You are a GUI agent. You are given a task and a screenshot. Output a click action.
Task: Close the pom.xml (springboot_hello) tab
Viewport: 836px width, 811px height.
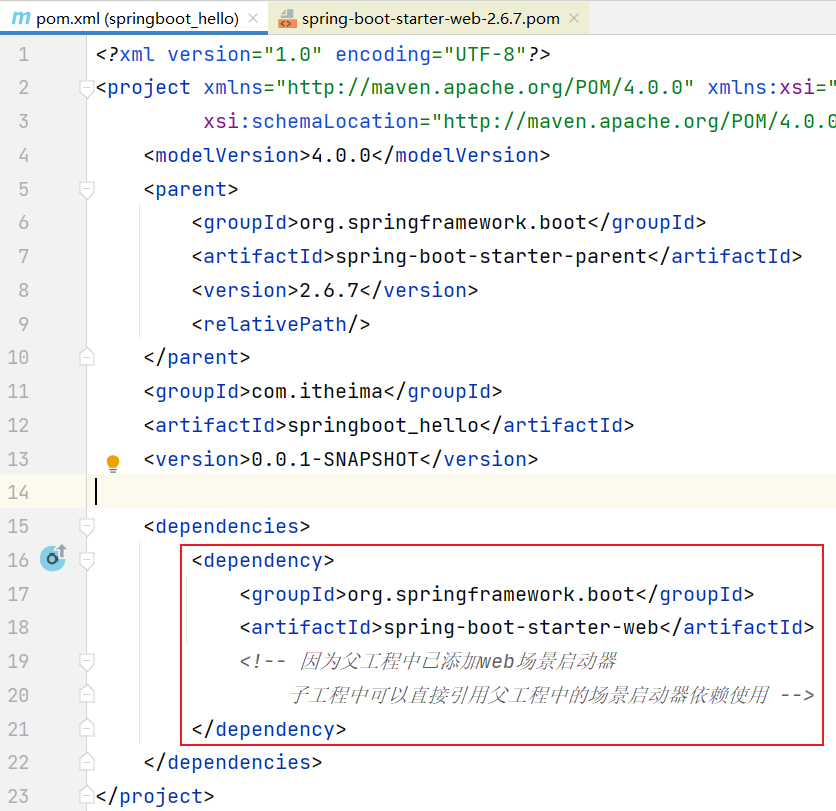[x=253, y=19]
